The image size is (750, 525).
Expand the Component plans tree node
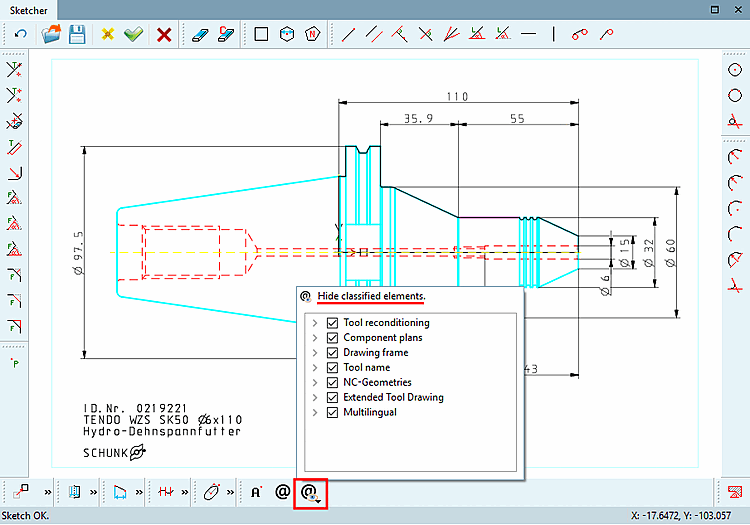click(315, 338)
